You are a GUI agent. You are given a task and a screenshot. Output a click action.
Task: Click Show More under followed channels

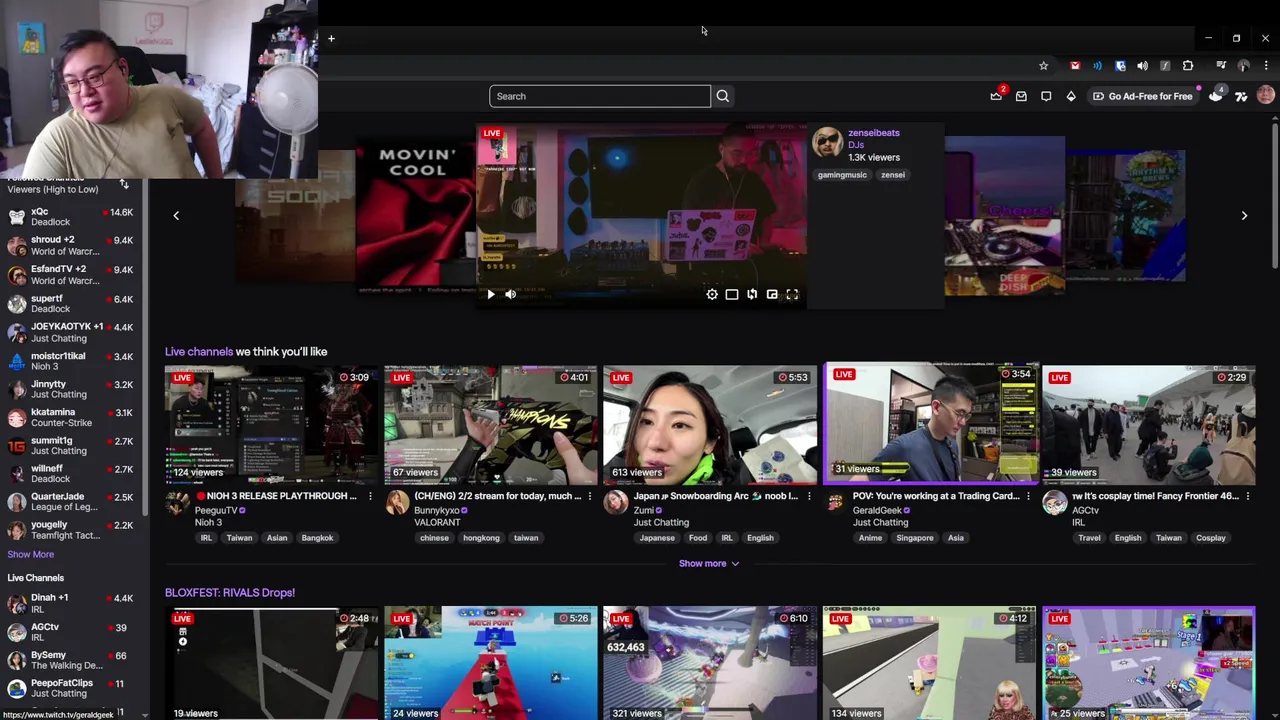pyautogui.click(x=31, y=554)
